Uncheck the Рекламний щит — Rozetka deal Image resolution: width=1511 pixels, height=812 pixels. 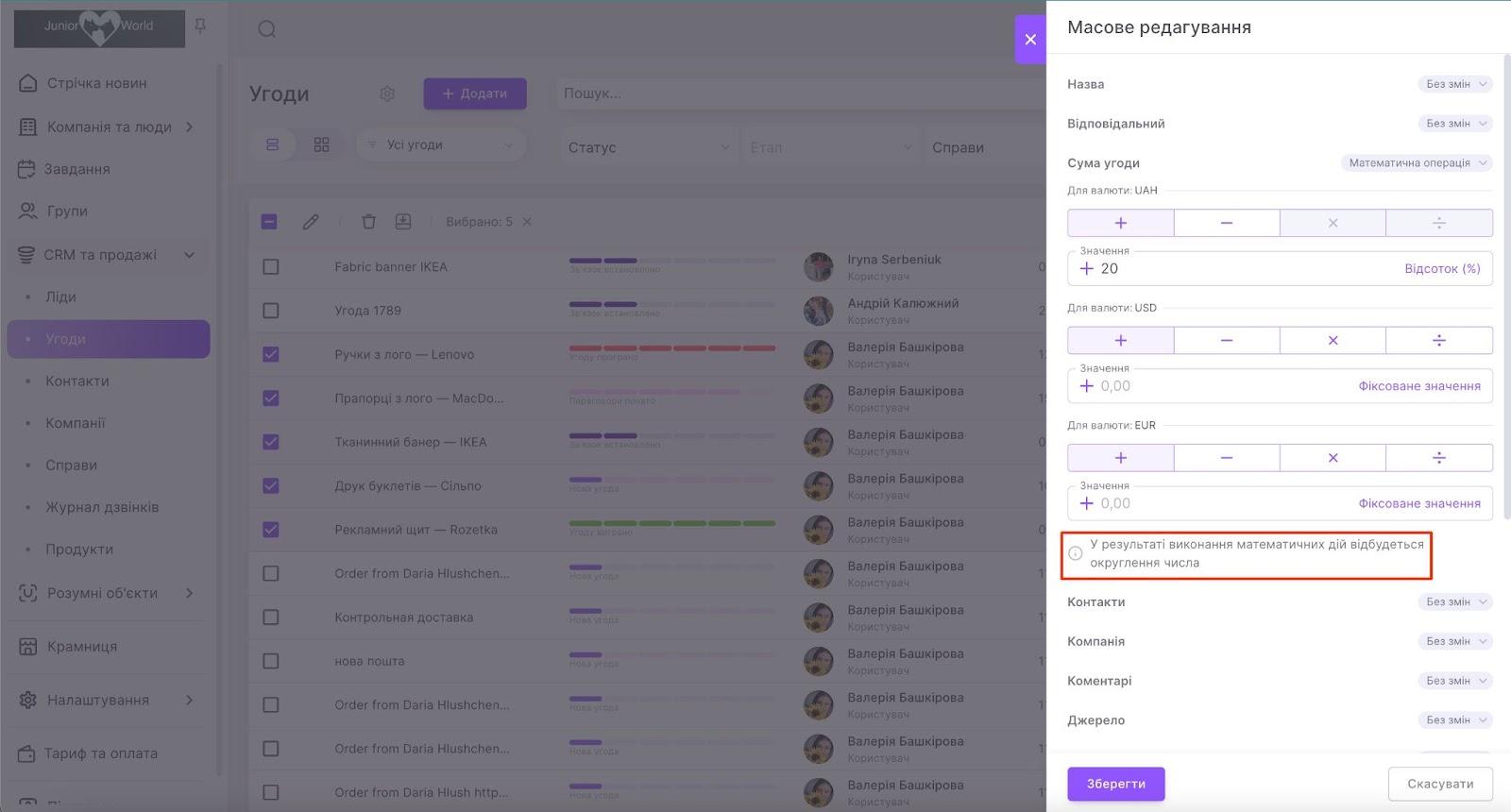pyautogui.click(x=271, y=530)
